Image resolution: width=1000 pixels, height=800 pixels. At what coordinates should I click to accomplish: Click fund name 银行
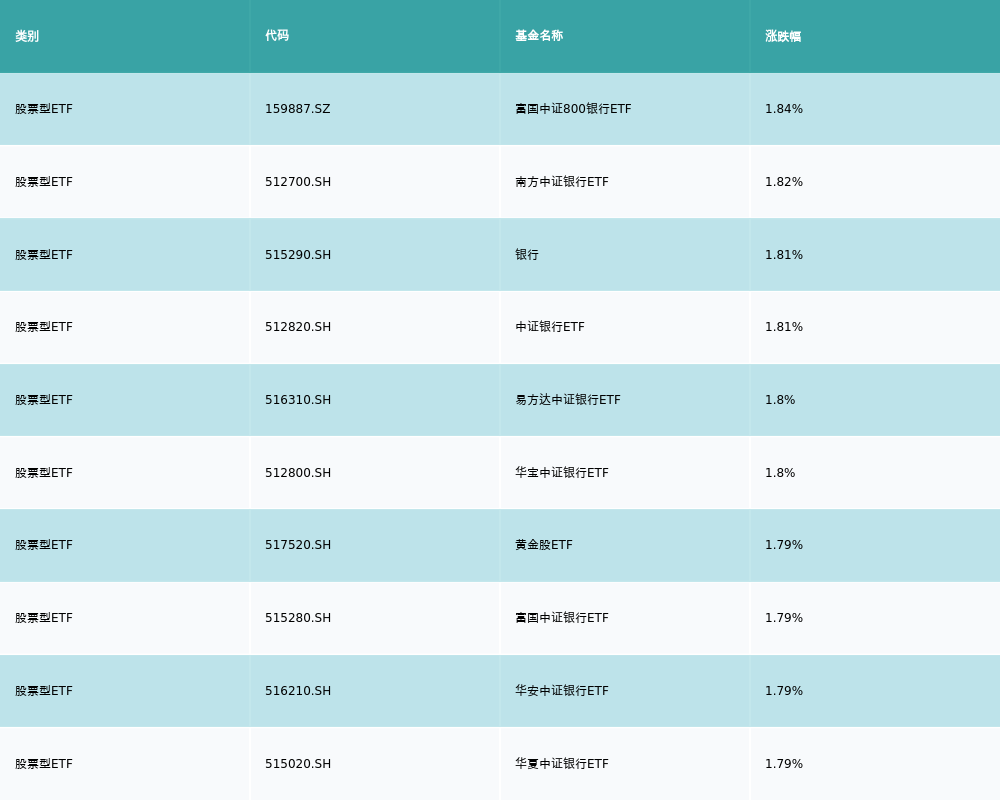click(x=527, y=255)
